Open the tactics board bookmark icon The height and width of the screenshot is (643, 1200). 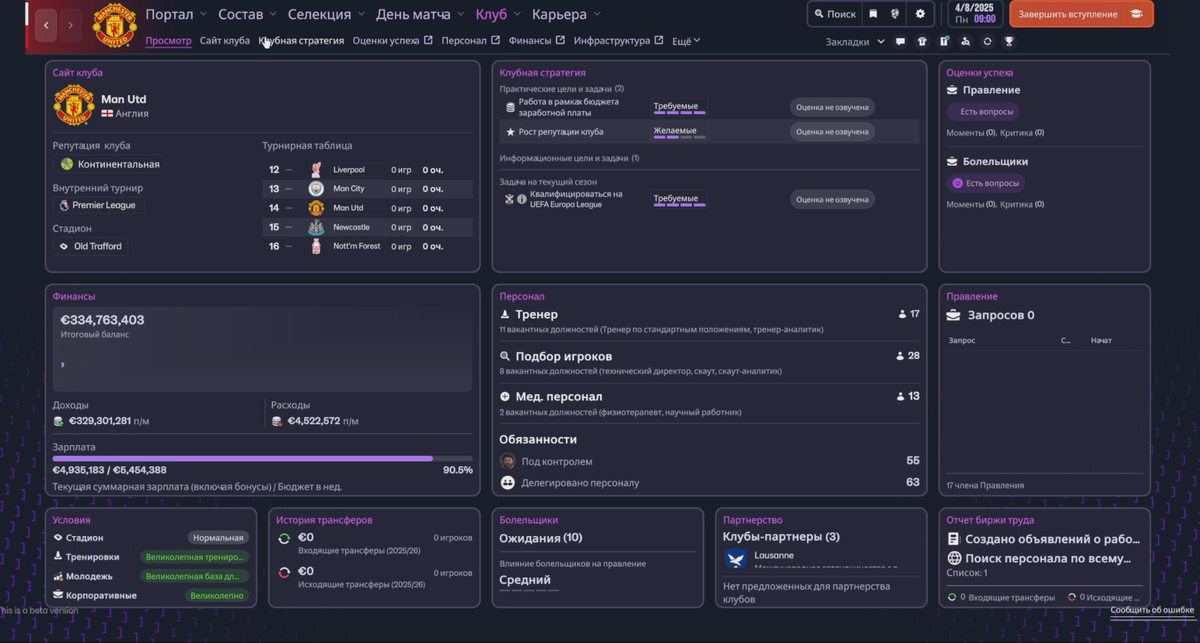(944, 42)
